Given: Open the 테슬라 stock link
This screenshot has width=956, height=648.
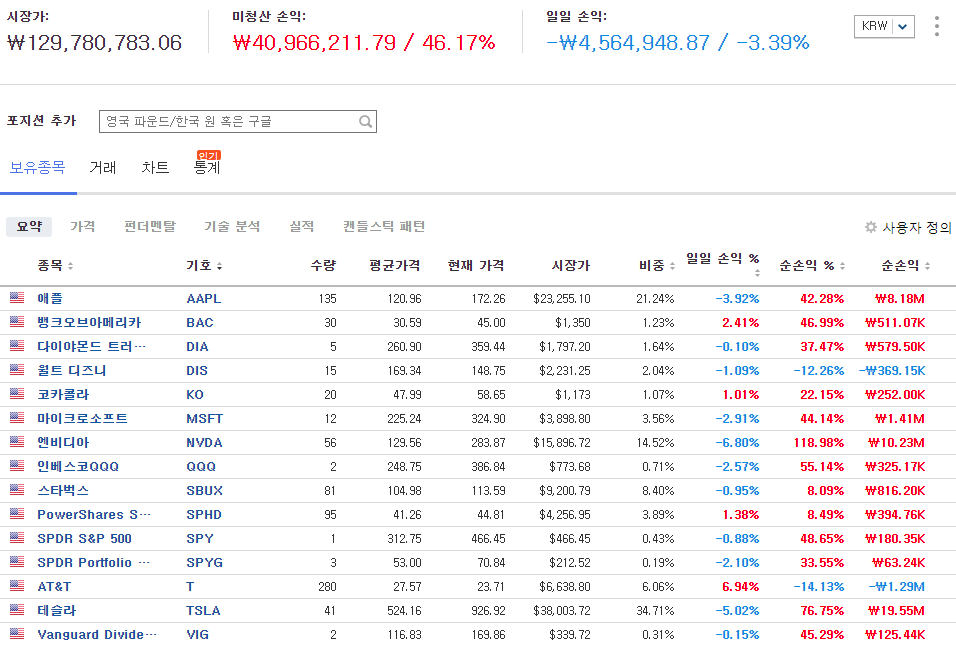Looking at the screenshot, I should [x=57, y=611].
